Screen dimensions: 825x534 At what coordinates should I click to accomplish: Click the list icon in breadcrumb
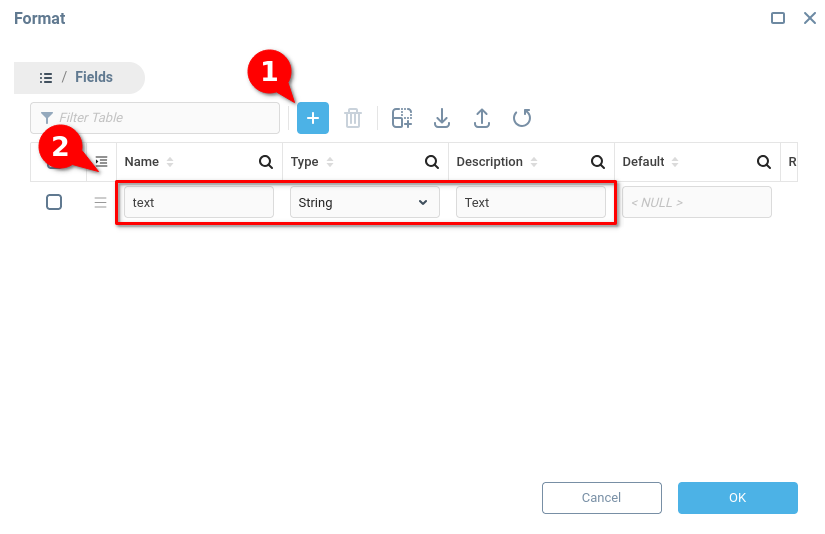pos(46,78)
